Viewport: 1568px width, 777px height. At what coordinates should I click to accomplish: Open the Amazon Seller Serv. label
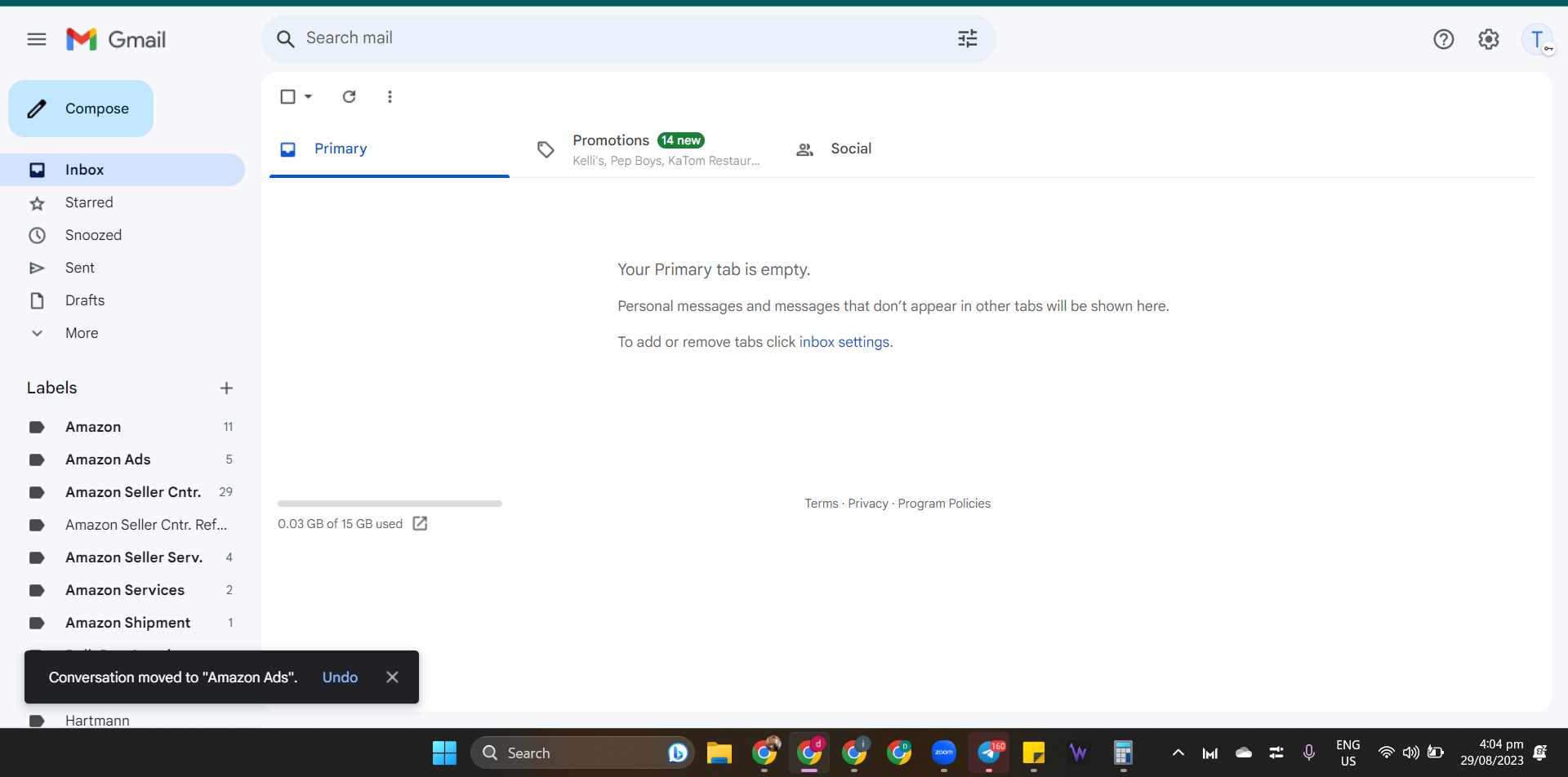tap(122, 557)
